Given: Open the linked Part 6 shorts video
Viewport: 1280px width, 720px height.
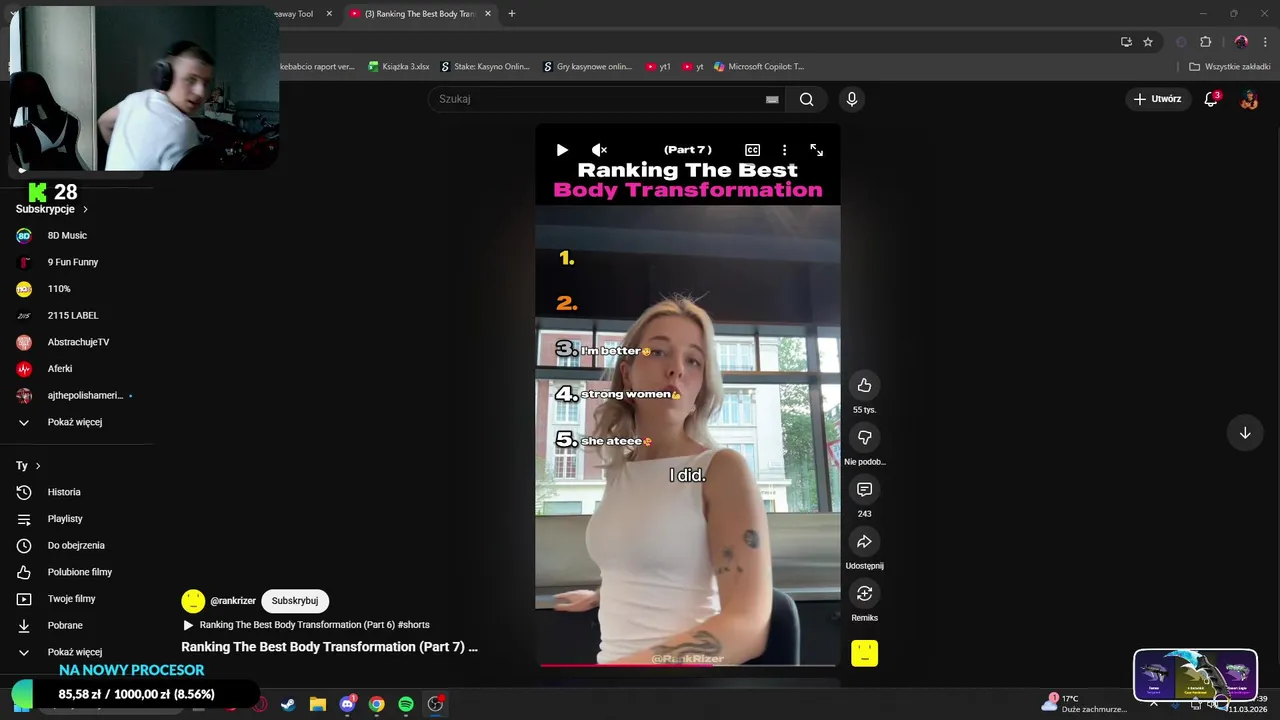Looking at the screenshot, I should (314, 625).
